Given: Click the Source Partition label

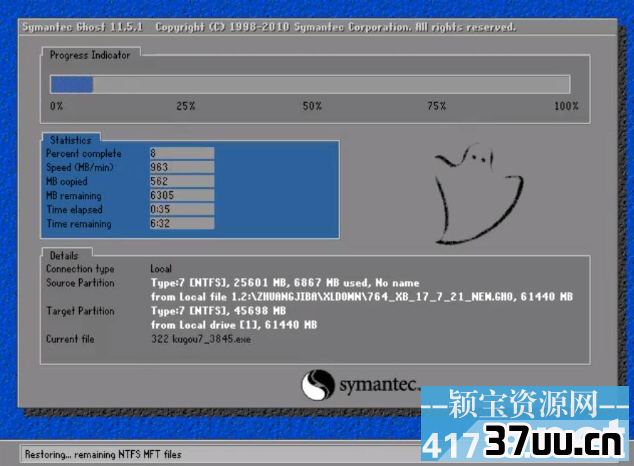Looking at the screenshot, I should (80, 283).
